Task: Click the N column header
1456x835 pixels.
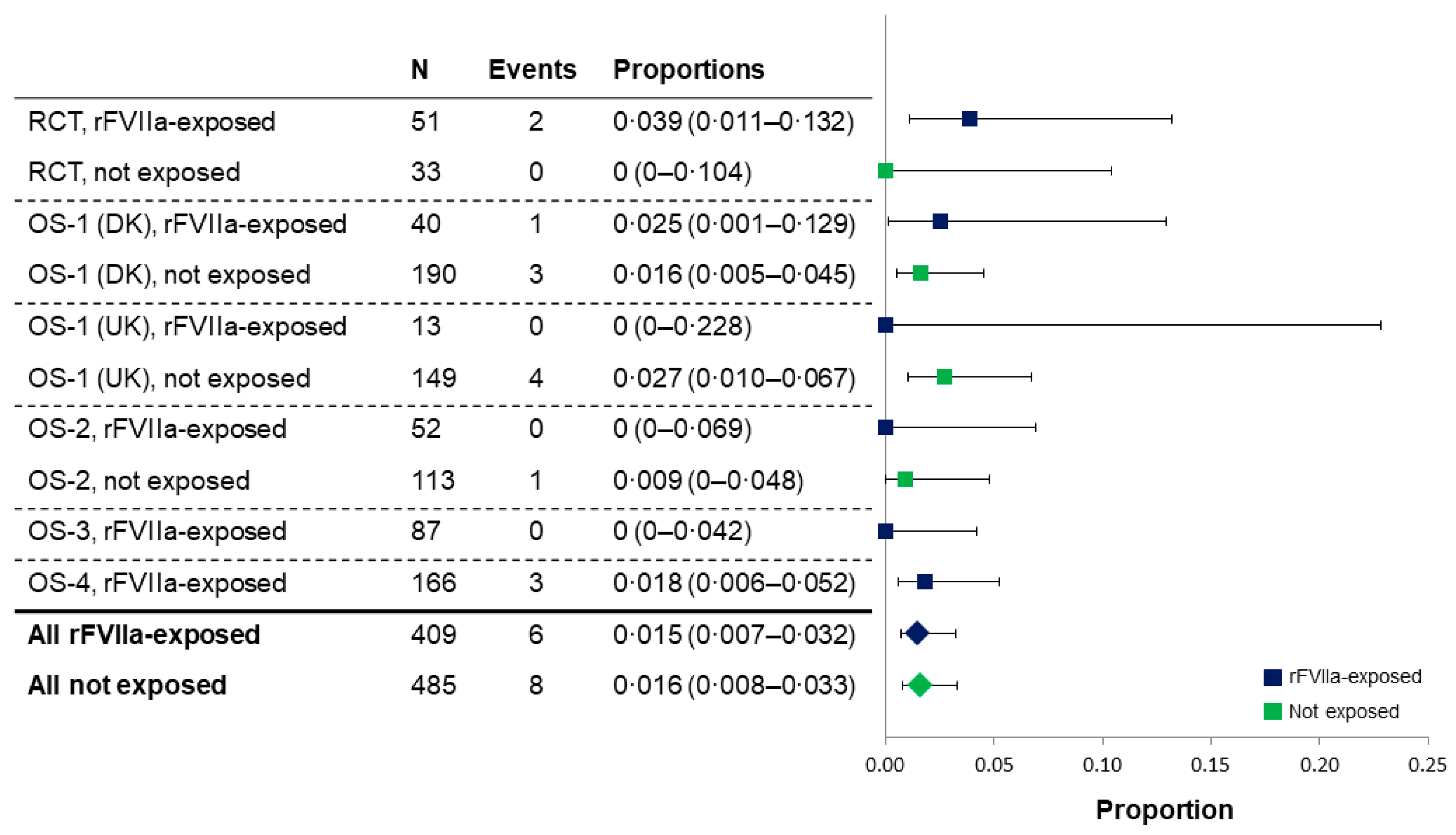Action: click(419, 69)
